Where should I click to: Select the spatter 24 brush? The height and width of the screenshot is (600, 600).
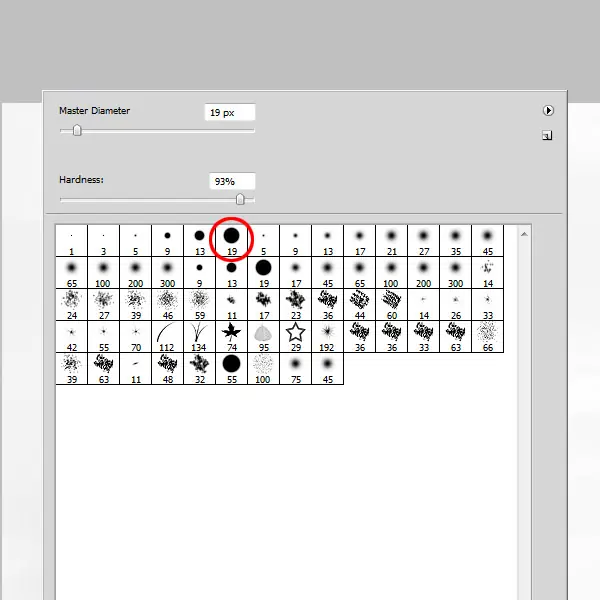(x=72, y=305)
